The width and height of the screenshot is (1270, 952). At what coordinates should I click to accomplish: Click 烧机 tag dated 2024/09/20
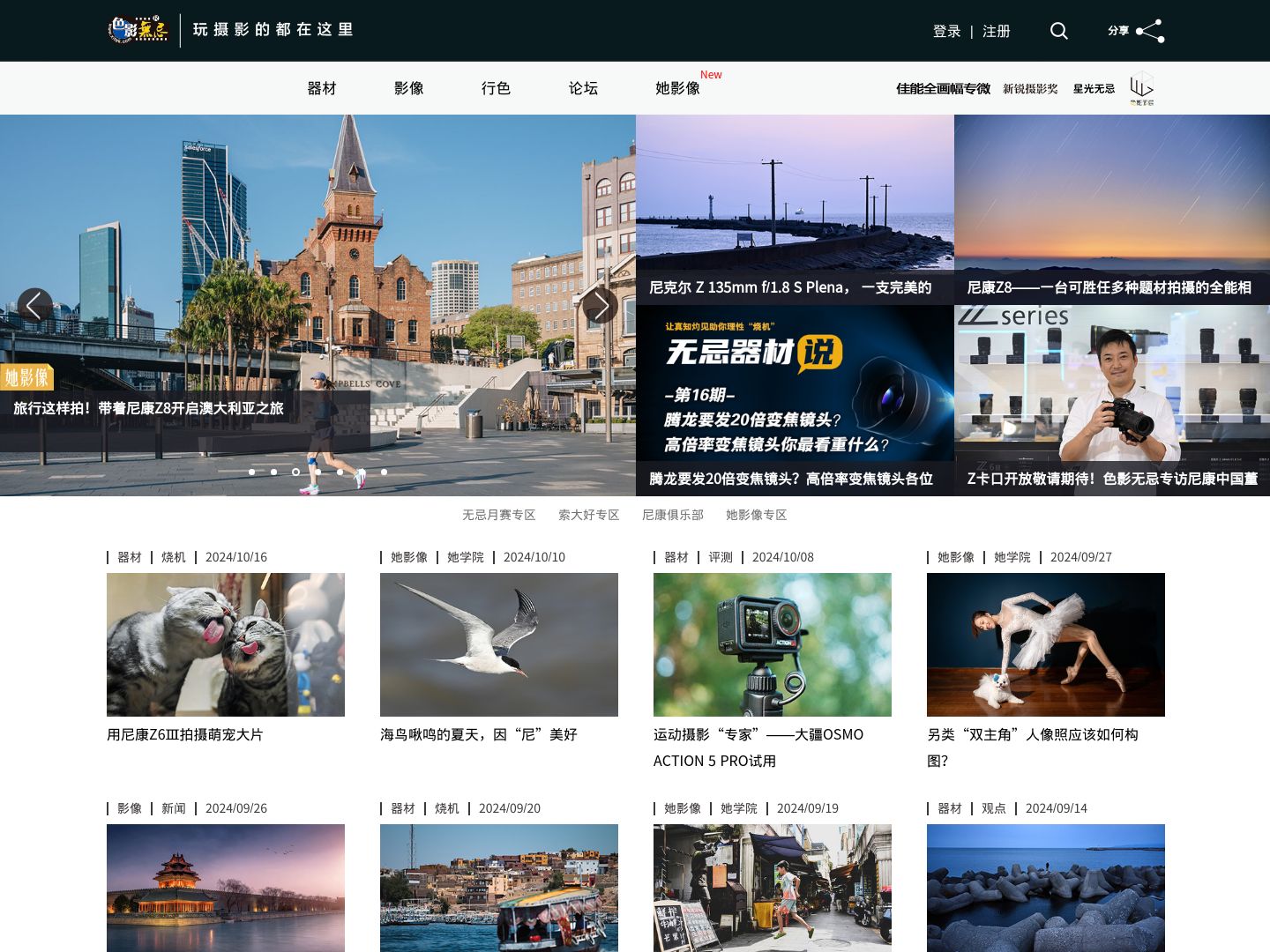click(x=447, y=808)
